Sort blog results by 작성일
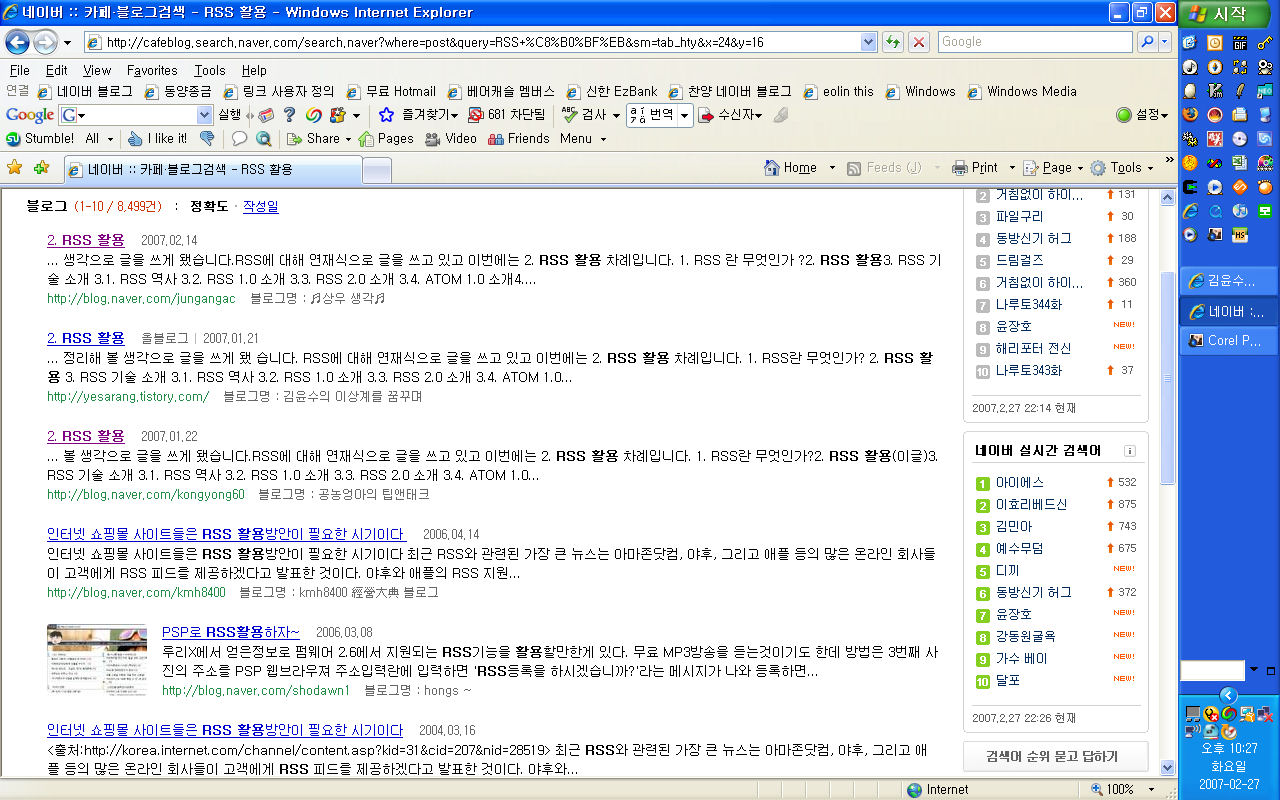Screen dimensions: 1280x800 (261, 206)
